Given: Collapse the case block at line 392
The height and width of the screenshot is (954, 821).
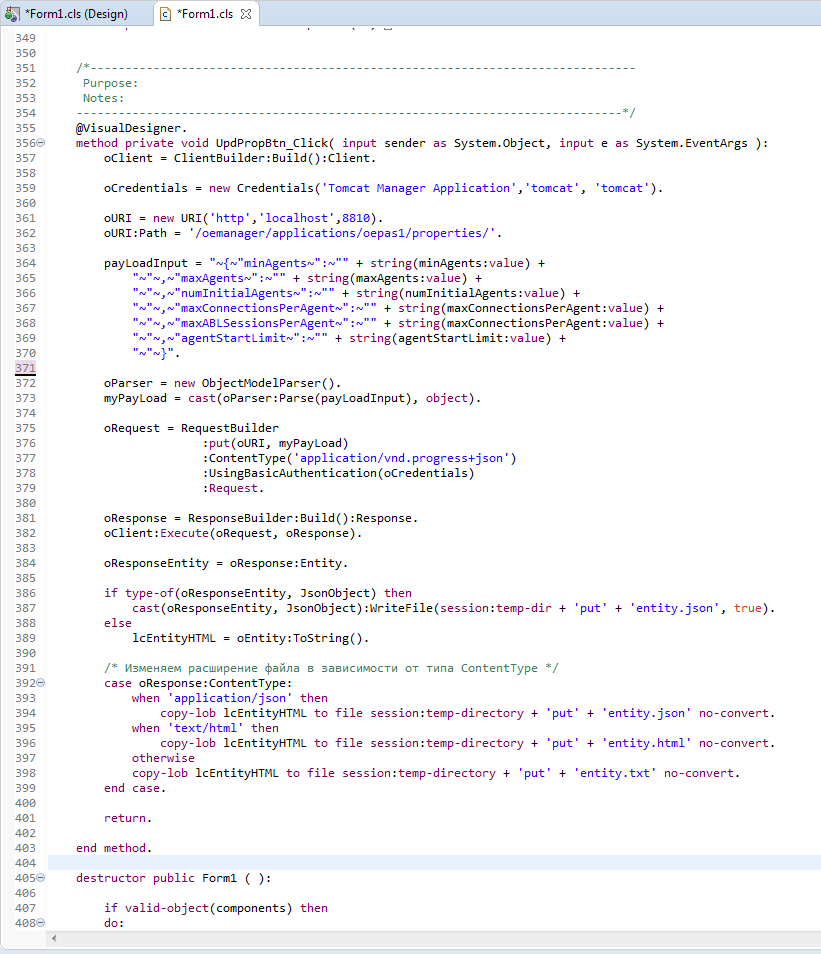Looking at the screenshot, I should (41, 683).
